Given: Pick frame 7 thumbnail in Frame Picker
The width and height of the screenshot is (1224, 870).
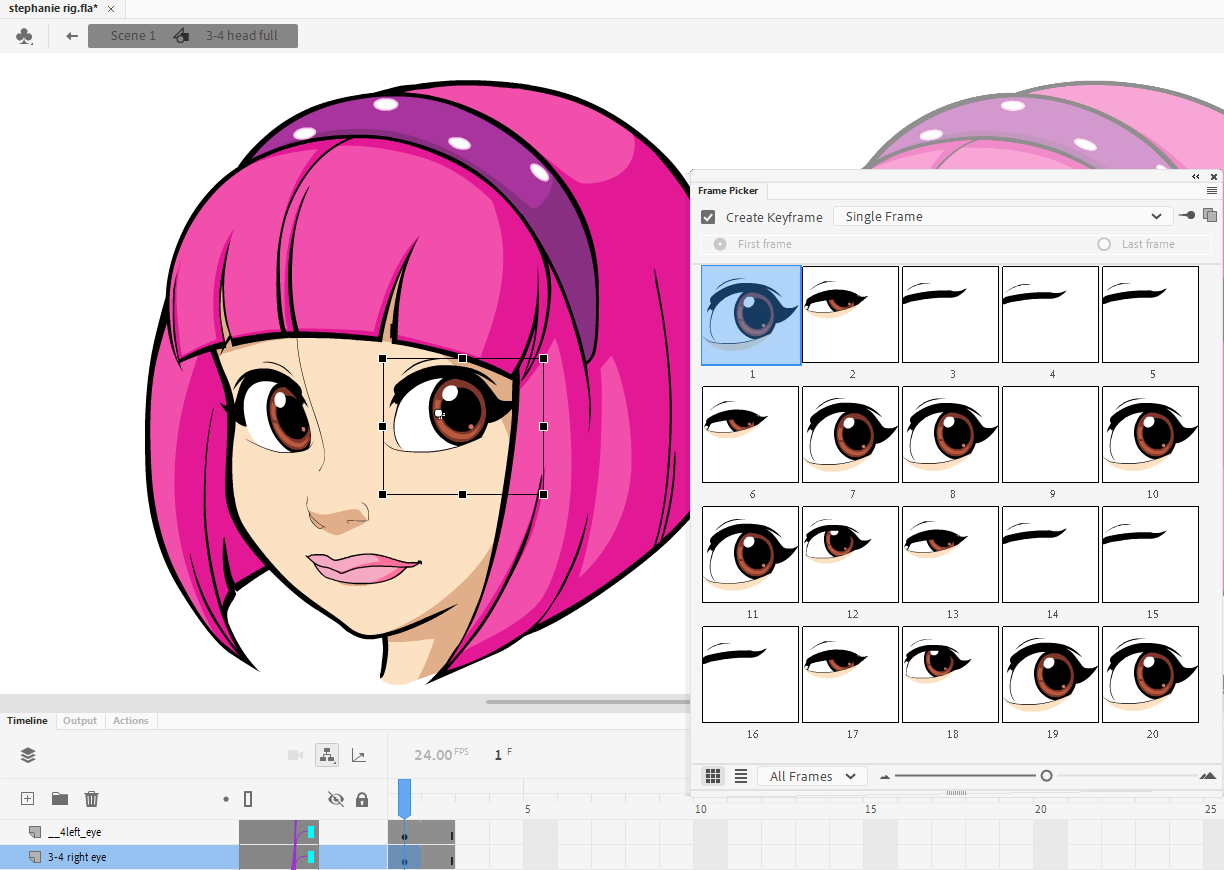Looking at the screenshot, I should click(x=850, y=434).
